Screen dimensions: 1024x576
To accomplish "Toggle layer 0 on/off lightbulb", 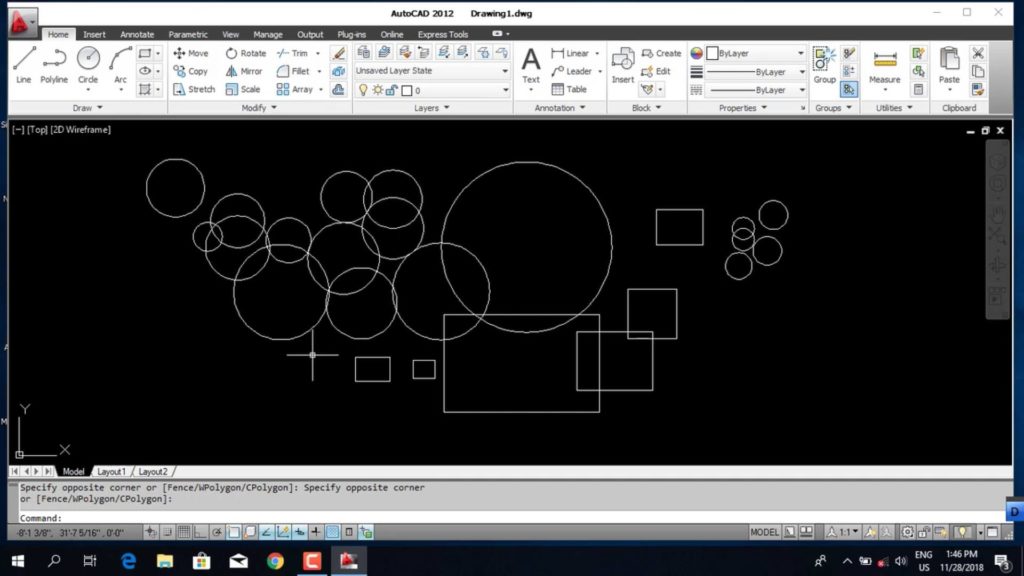I will pos(363,90).
